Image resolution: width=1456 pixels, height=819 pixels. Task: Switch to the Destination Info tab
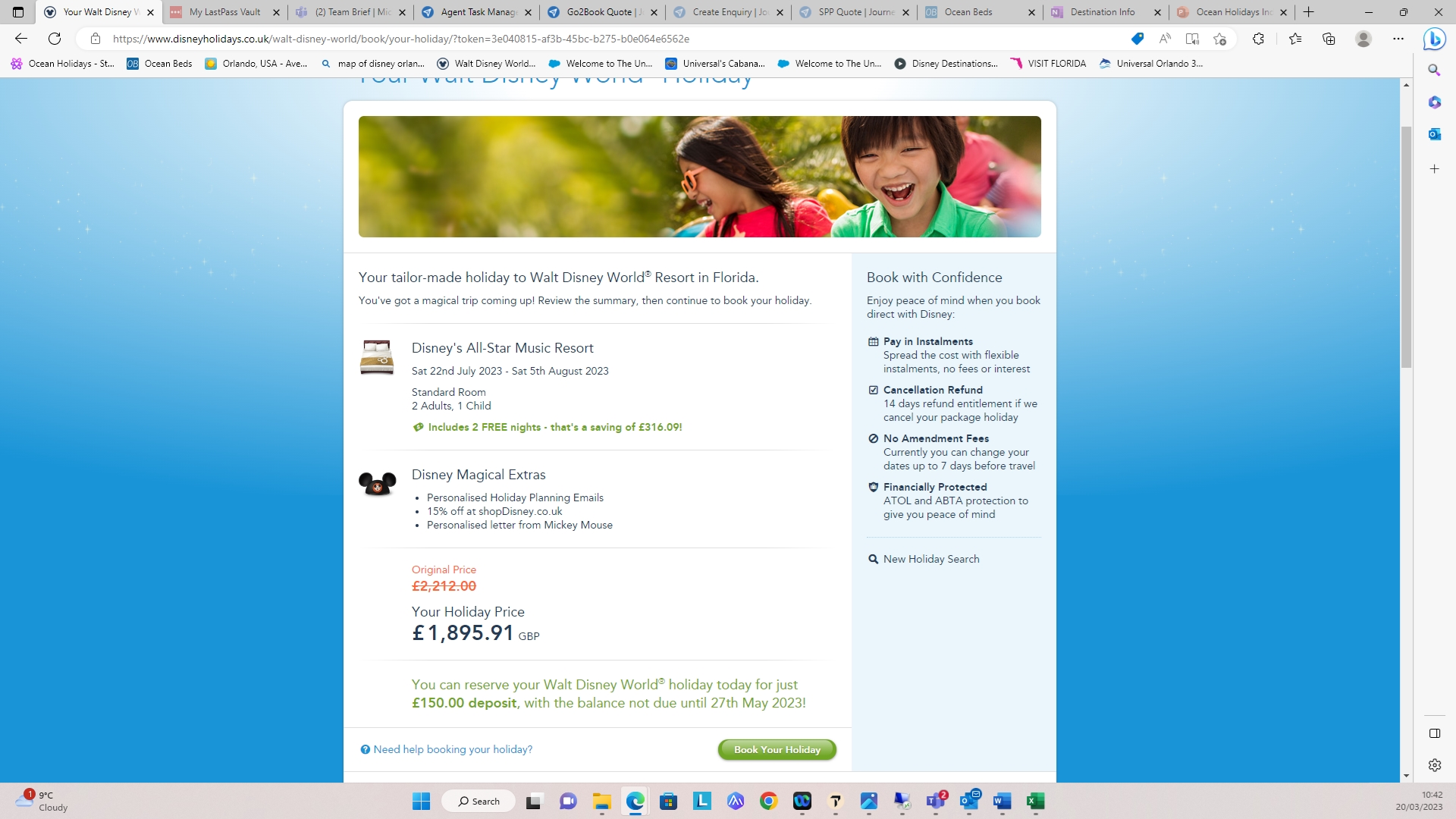pos(1102,12)
